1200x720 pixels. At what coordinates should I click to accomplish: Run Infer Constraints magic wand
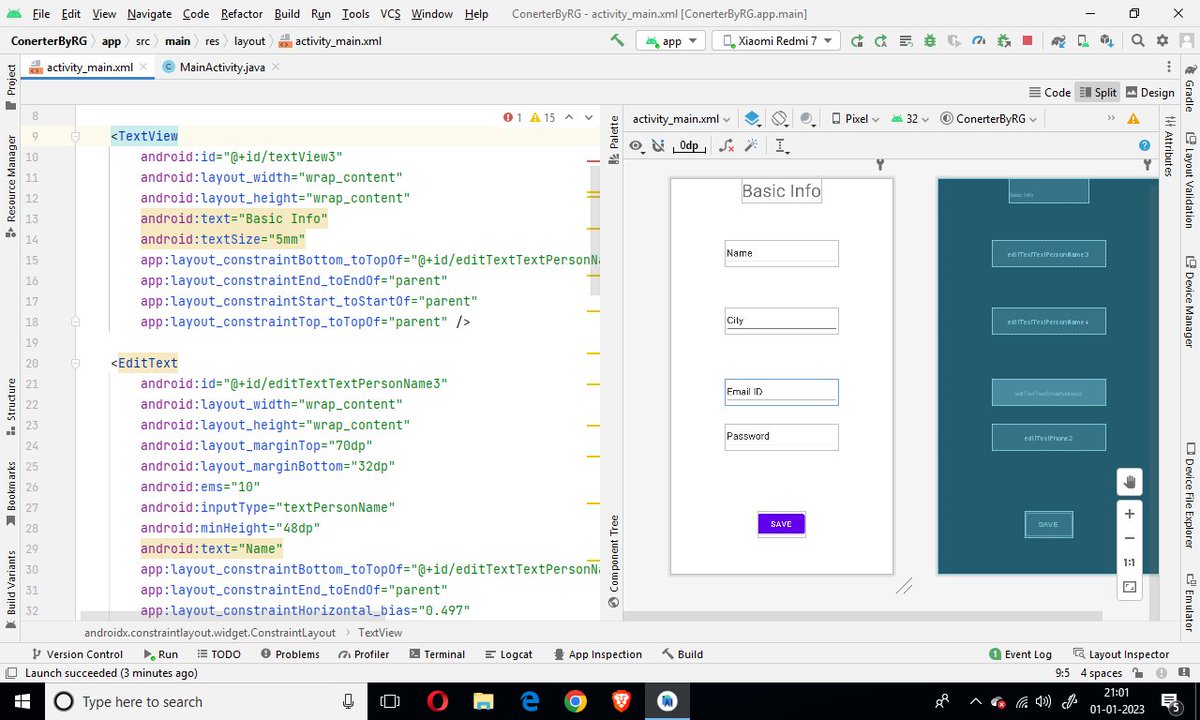pyautogui.click(x=751, y=146)
